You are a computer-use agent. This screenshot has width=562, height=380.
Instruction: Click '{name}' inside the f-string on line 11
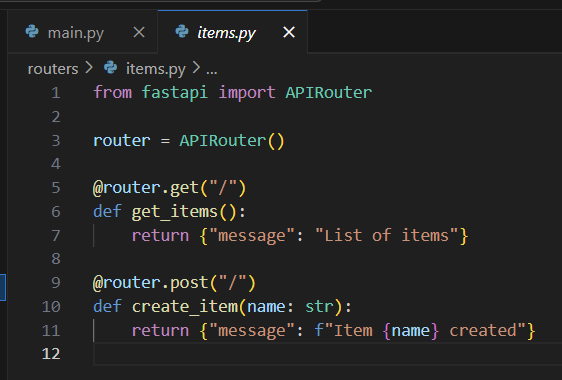point(411,330)
